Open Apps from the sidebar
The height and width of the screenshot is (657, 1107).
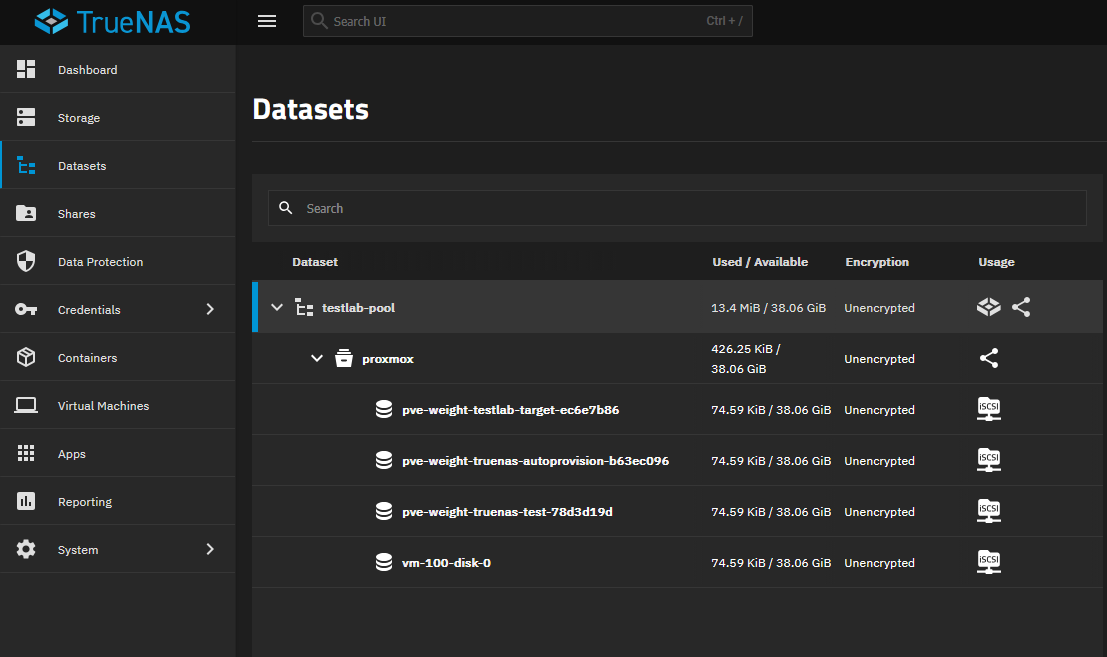point(118,453)
